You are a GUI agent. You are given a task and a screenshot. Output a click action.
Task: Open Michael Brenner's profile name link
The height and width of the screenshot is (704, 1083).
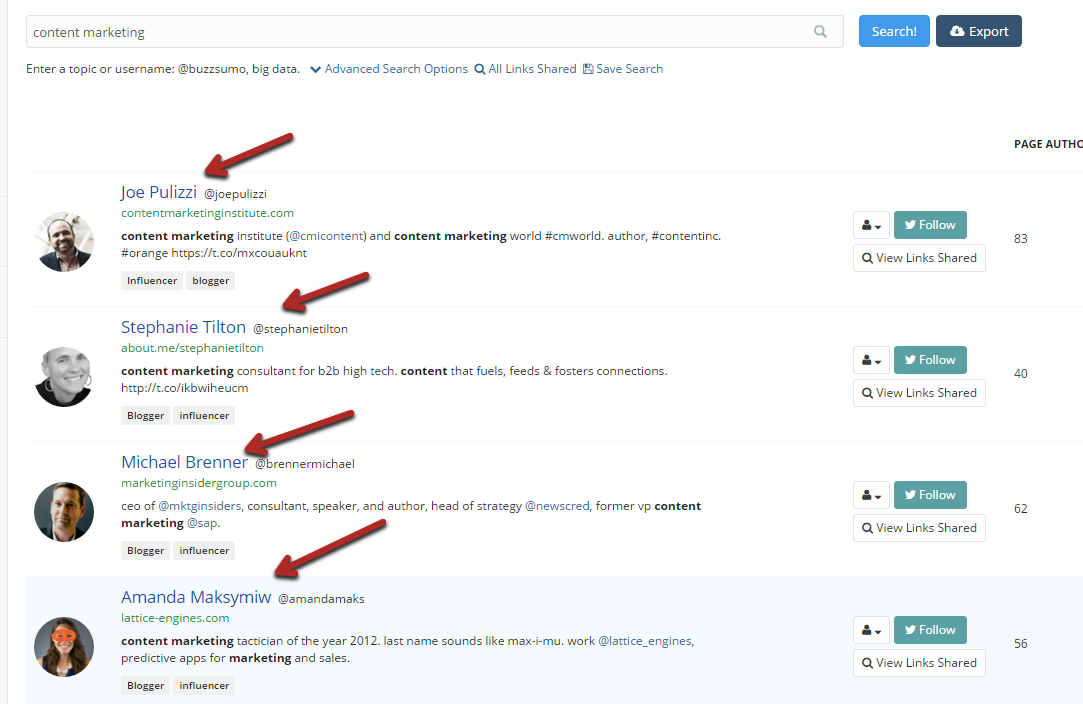coord(184,462)
